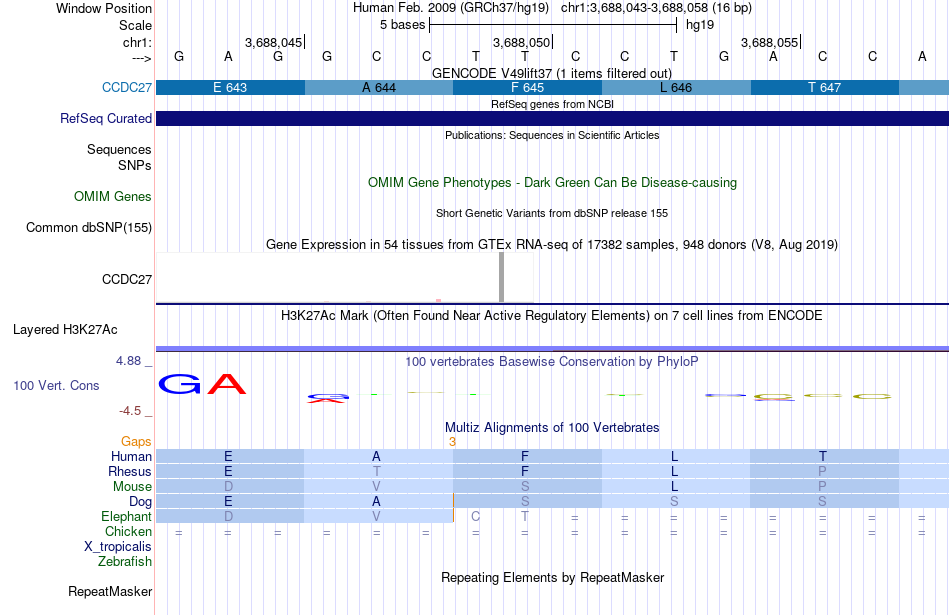Viewport: 950px width, 615px height.
Task: Select the E 643 codon block
Action: pos(230,87)
